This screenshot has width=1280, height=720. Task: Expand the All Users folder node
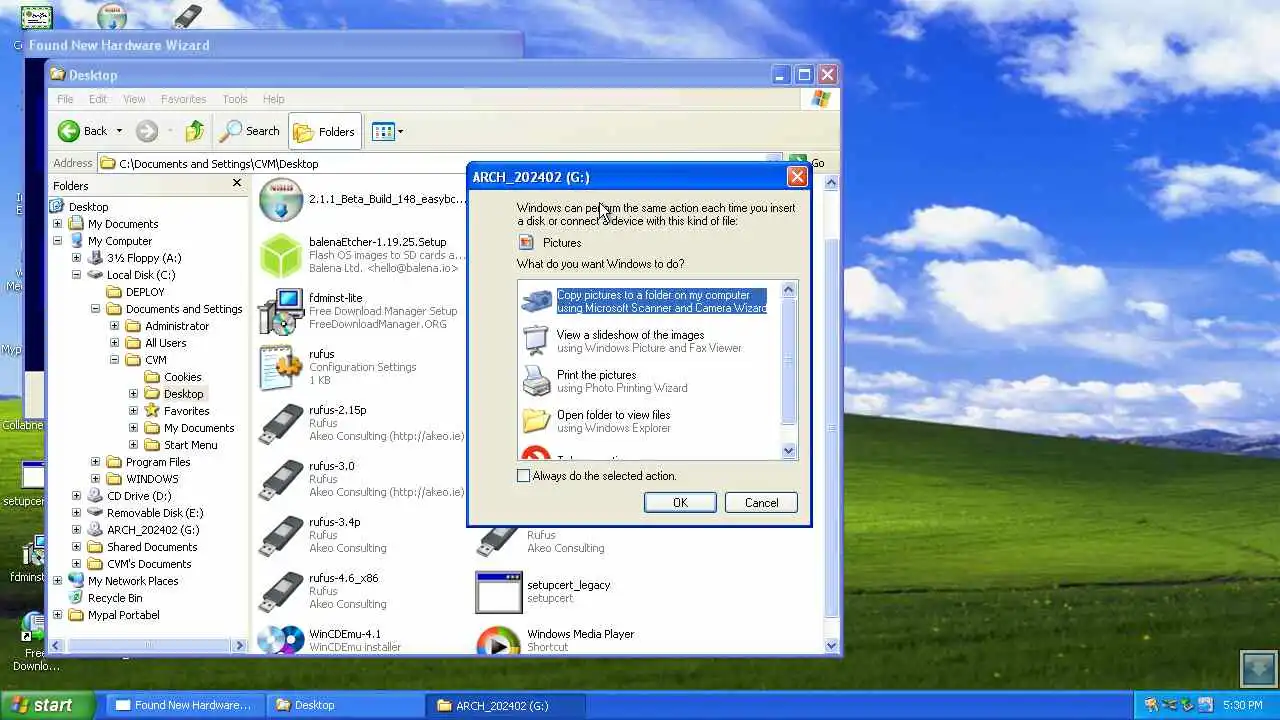pos(114,343)
